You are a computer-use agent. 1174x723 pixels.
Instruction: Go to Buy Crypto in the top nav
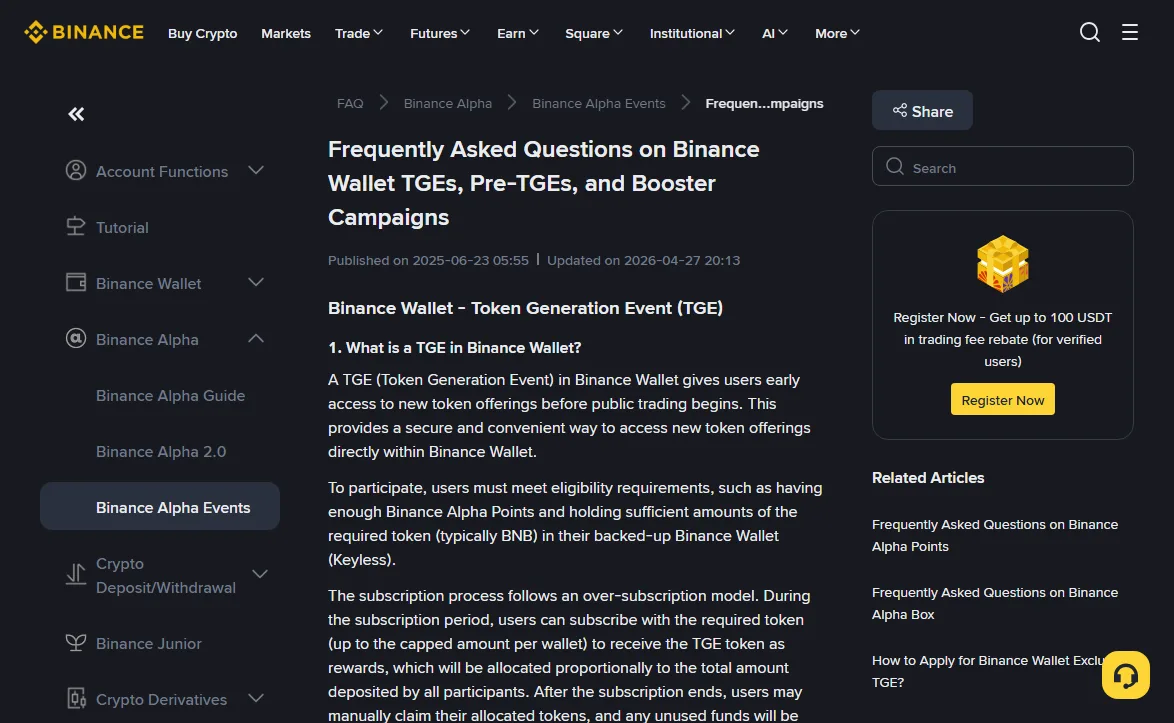click(202, 33)
